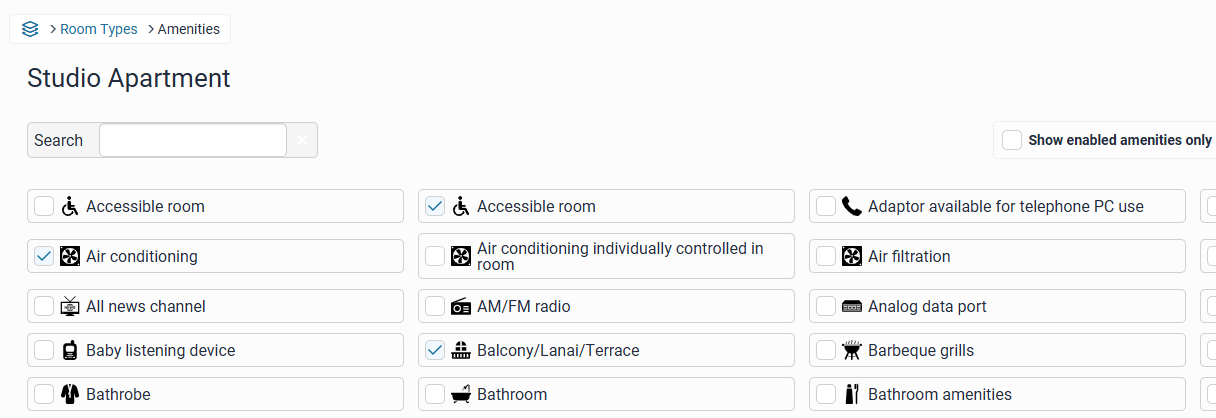Check the Bathroom amenities checkbox
The height and width of the screenshot is (418, 1216).
[x=826, y=395]
